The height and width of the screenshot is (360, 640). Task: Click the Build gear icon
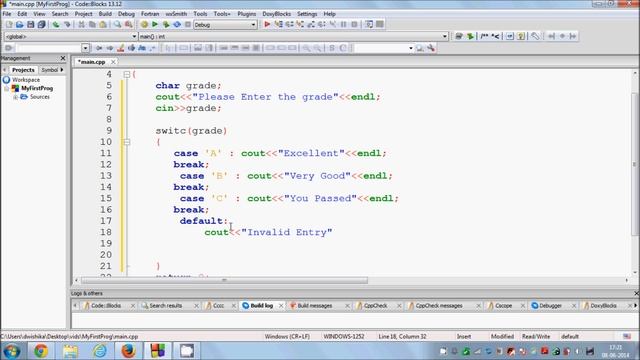click(144, 24)
